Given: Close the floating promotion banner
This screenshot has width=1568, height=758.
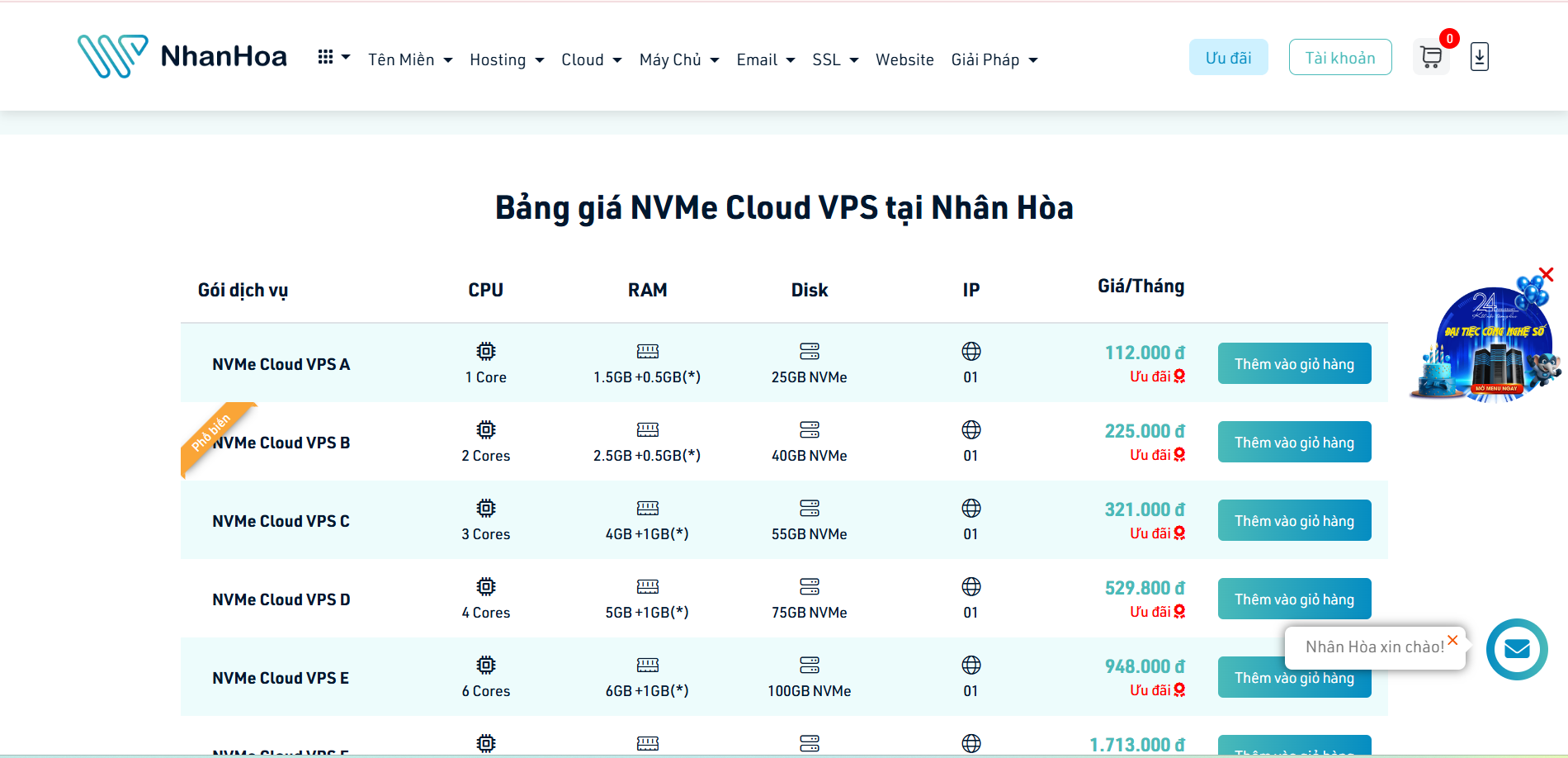Looking at the screenshot, I should click(1547, 274).
